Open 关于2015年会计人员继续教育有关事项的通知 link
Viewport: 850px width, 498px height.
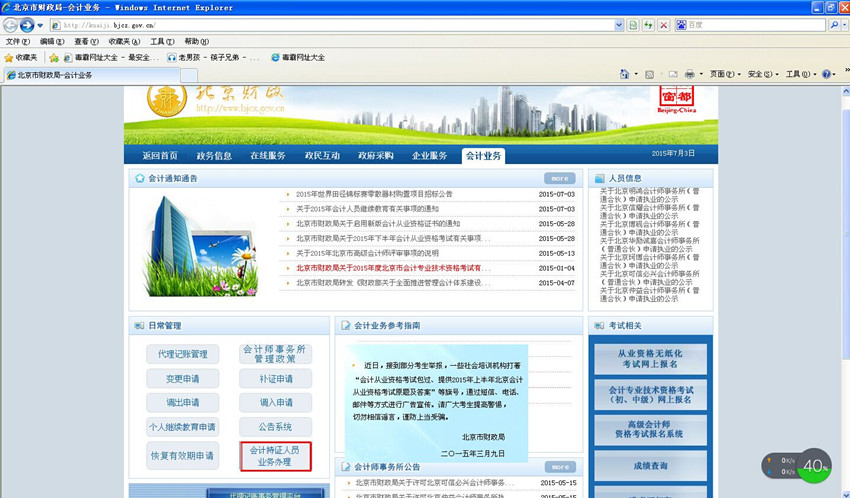pyautogui.click(x=368, y=209)
